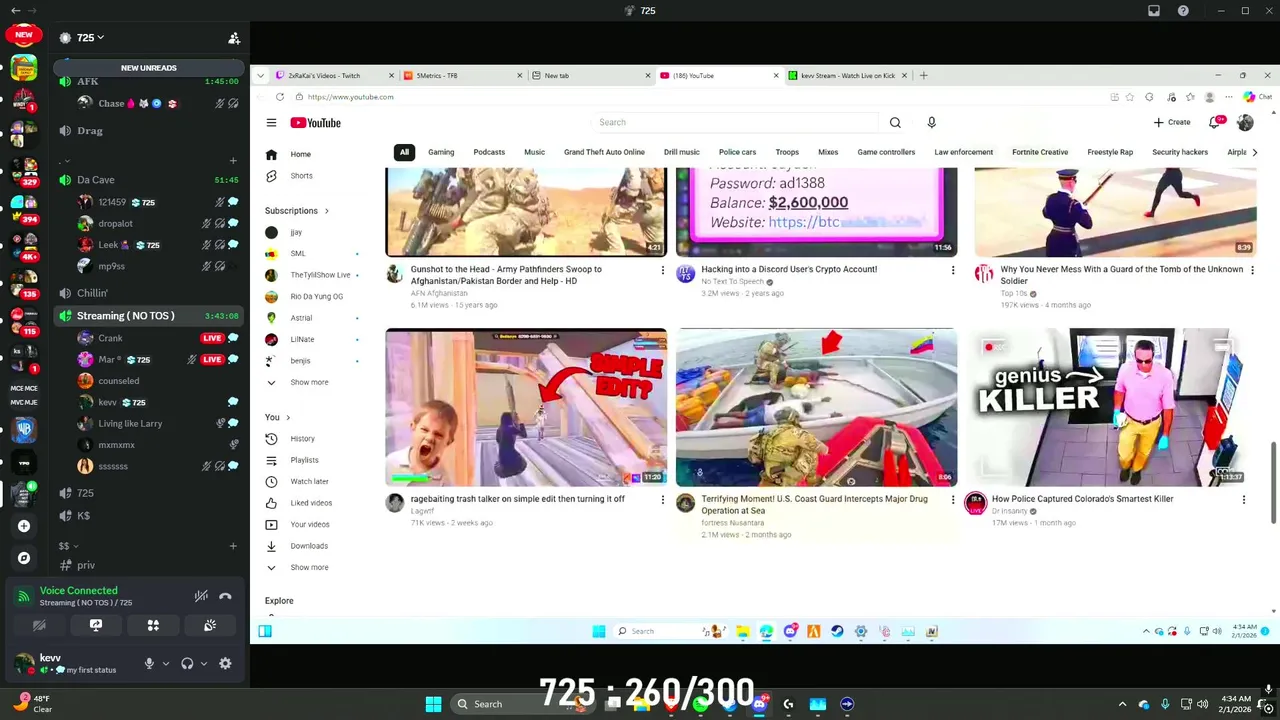Open the SML subscription channel
The width and height of the screenshot is (1280, 720).
(298, 254)
